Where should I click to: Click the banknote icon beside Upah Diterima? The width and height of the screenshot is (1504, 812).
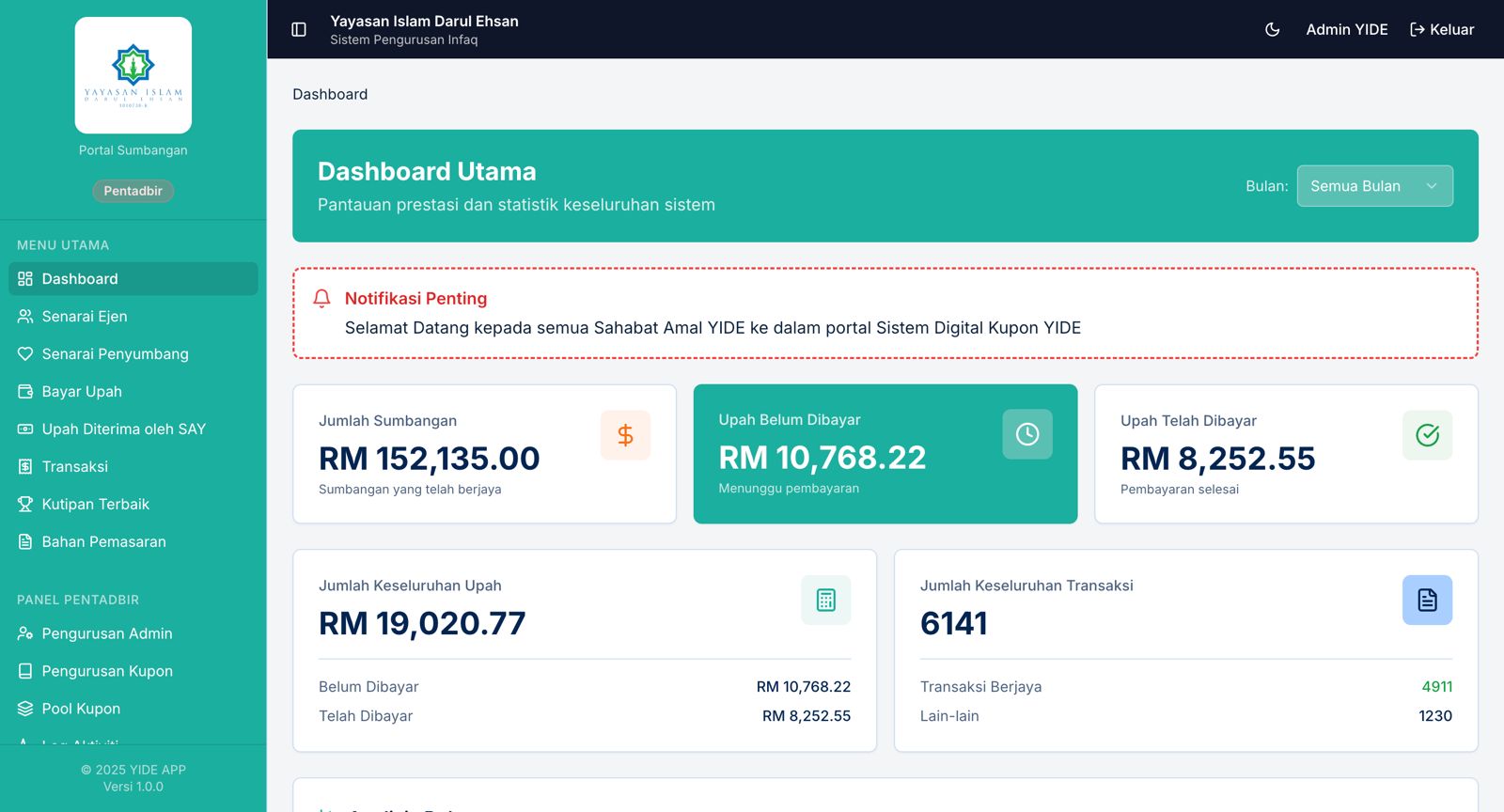click(25, 429)
